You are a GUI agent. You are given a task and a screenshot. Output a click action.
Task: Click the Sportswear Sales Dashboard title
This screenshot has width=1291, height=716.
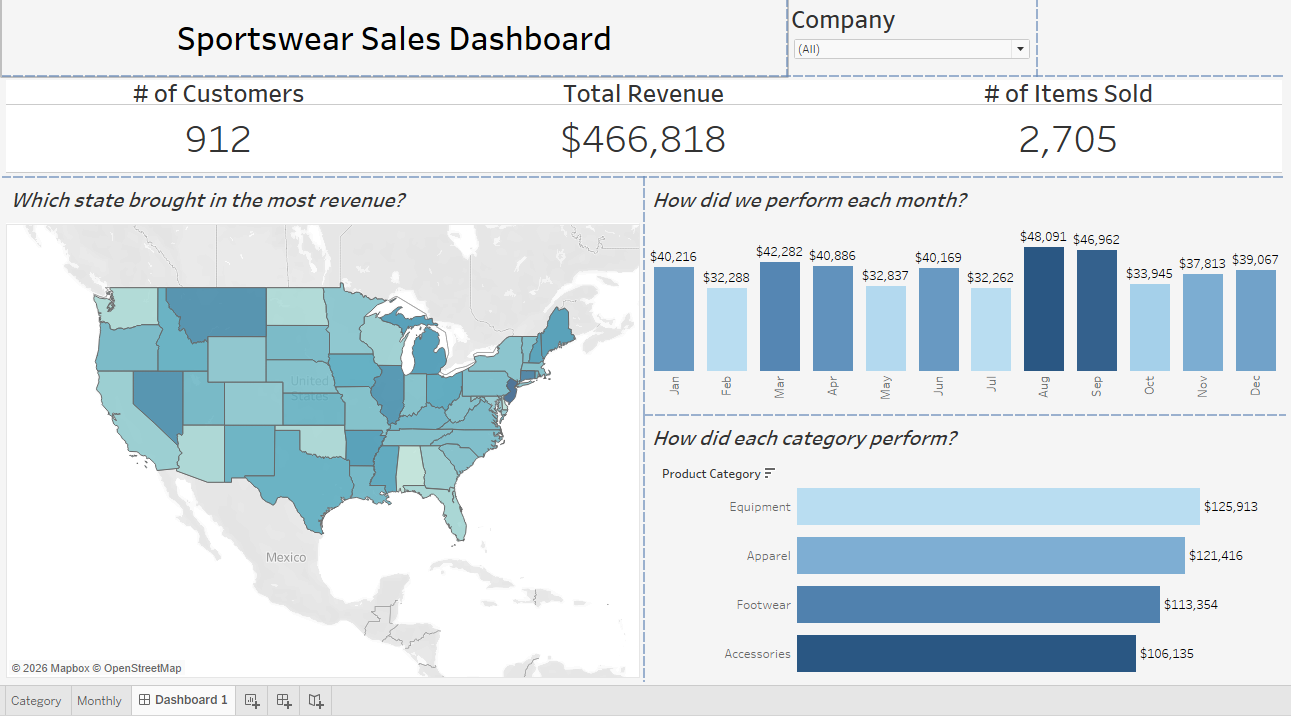[x=393, y=38]
